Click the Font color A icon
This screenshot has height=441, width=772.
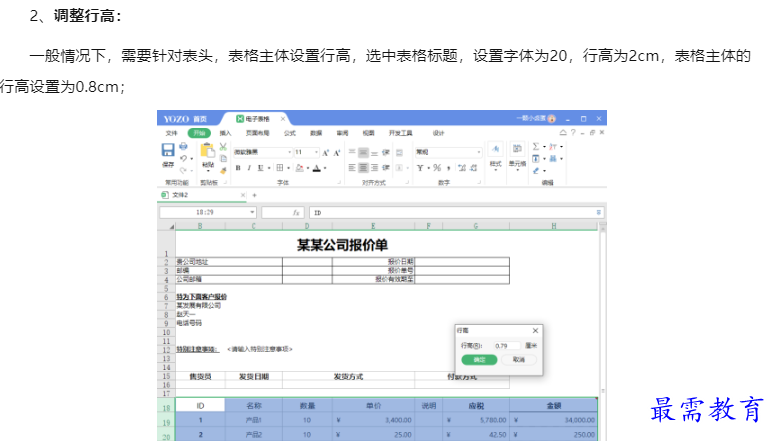point(317,168)
